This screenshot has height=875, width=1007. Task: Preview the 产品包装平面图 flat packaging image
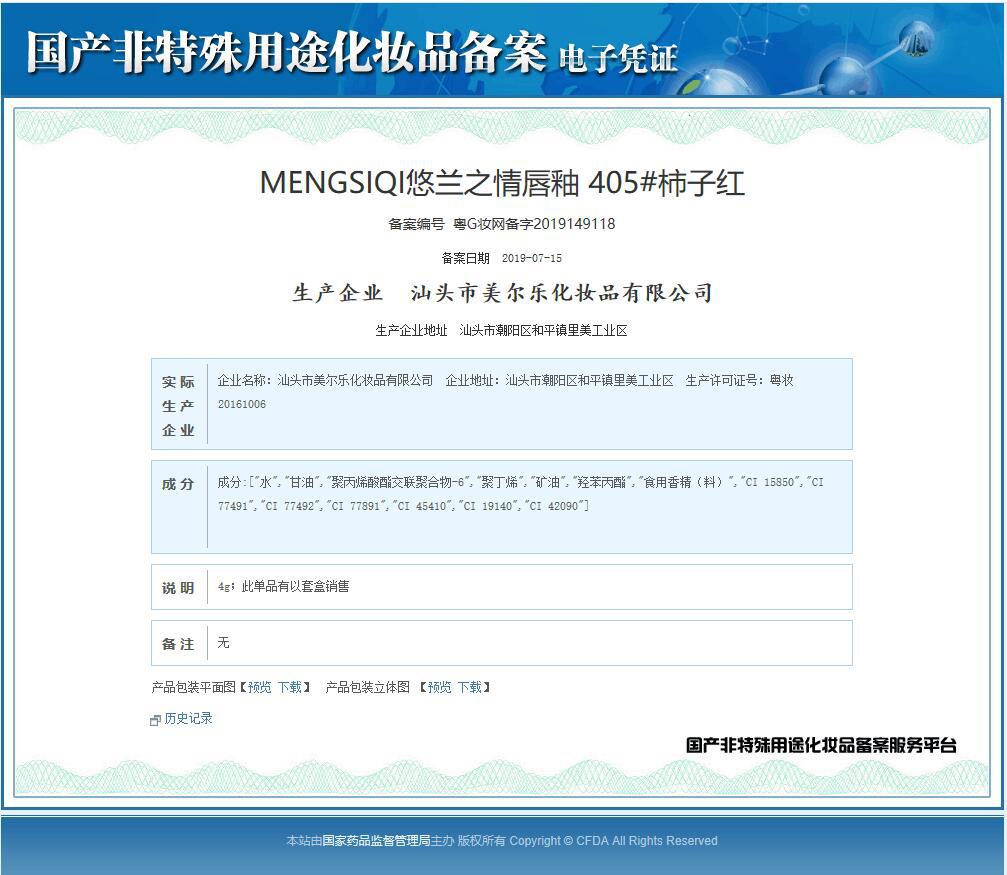click(259, 687)
